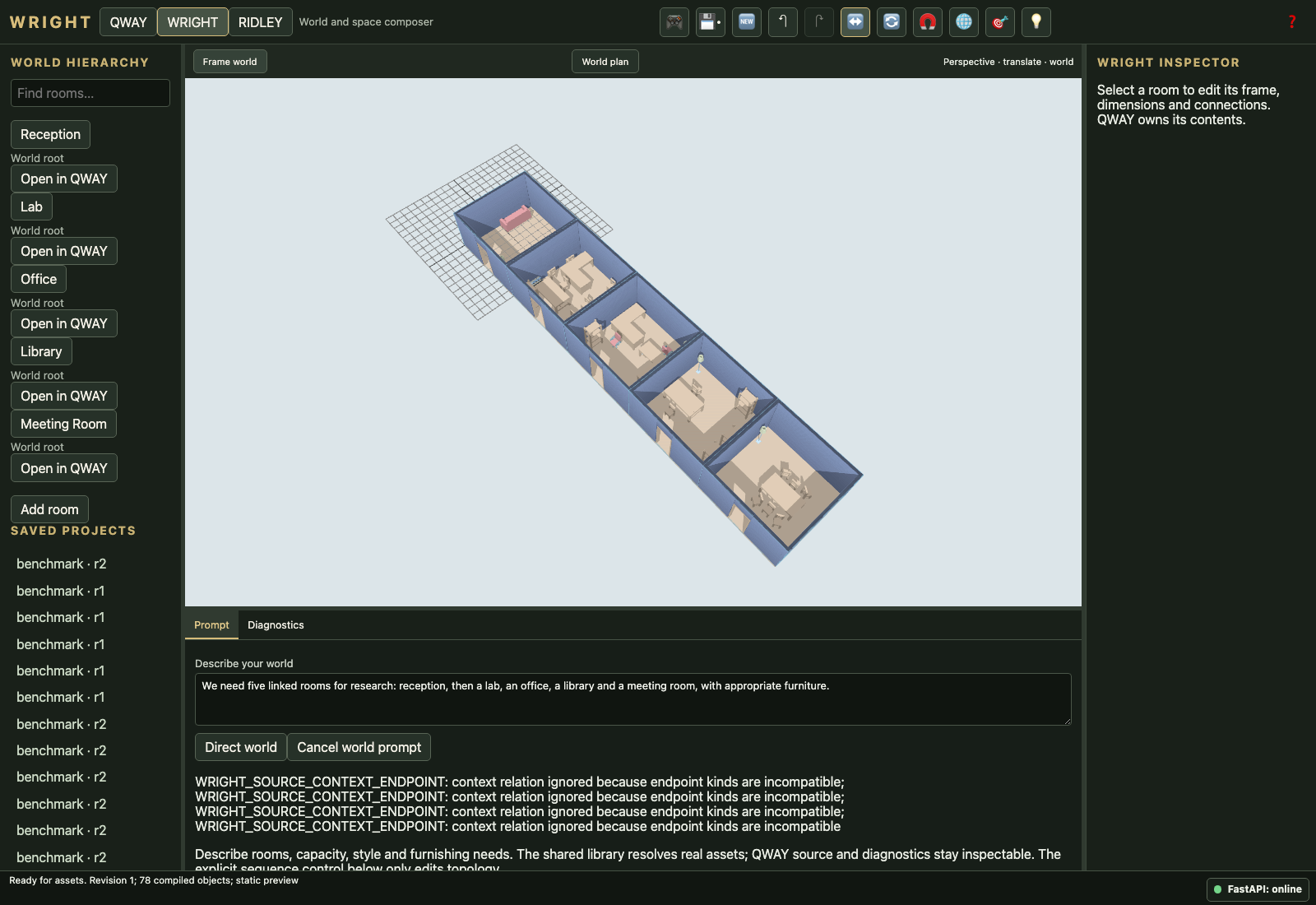
Task: Select the Library room in hierarchy
Action: click(41, 351)
